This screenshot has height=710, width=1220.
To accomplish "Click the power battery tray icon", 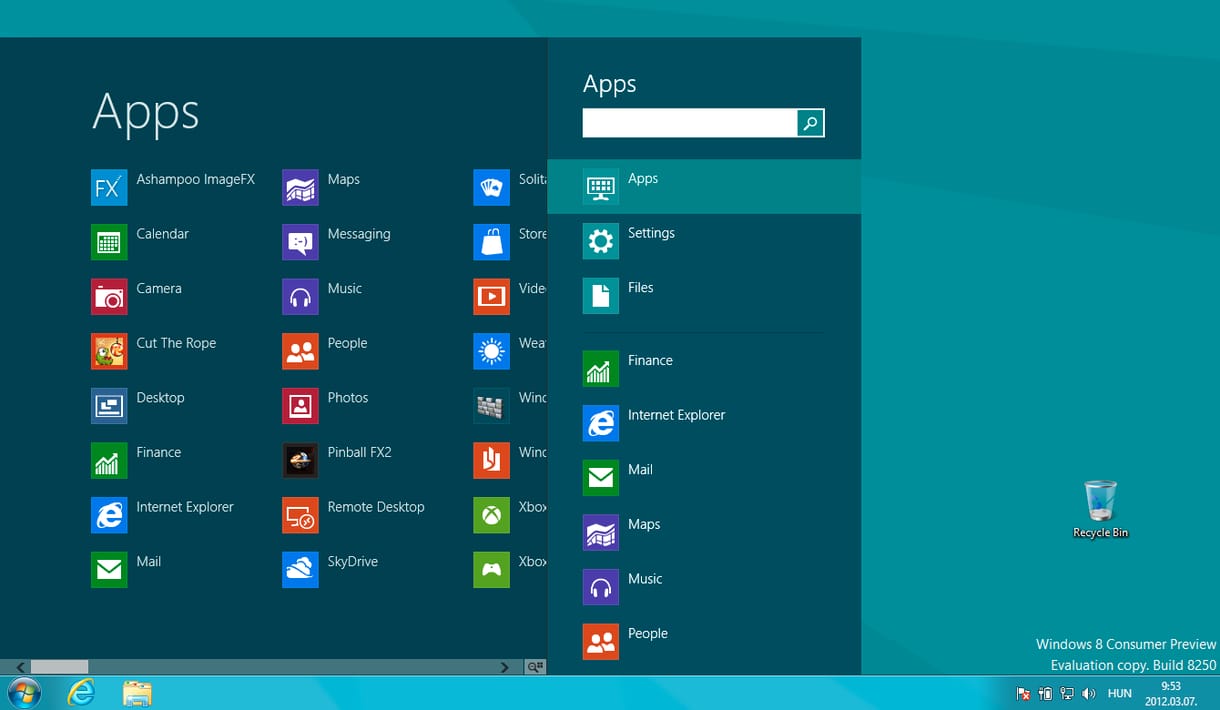I will click(x=1046, y=694).
